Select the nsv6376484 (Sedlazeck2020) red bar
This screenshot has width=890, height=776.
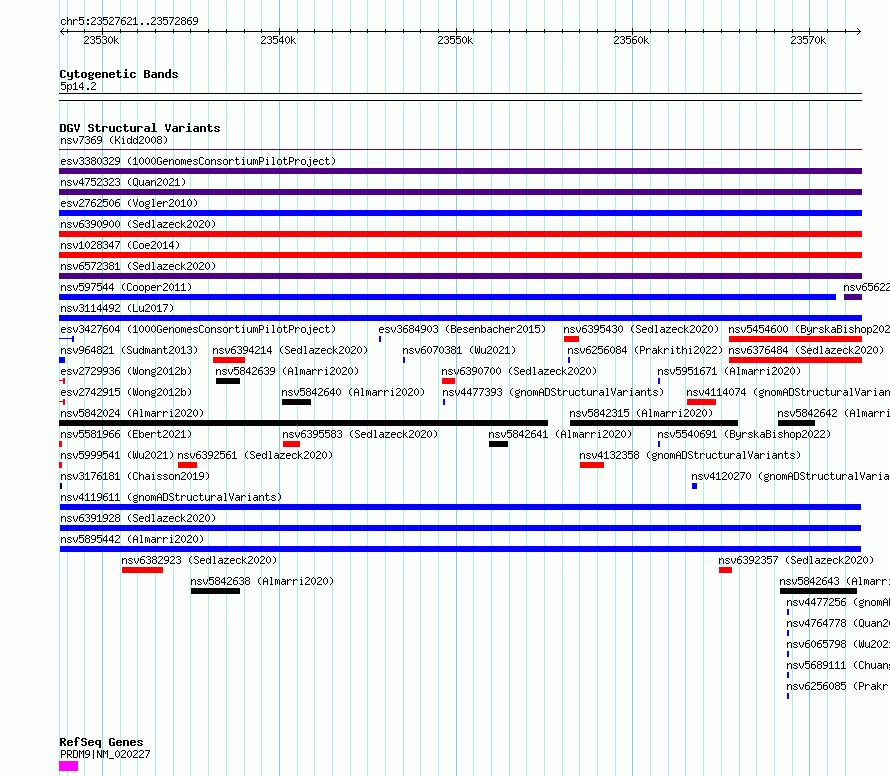coord(795,360)
